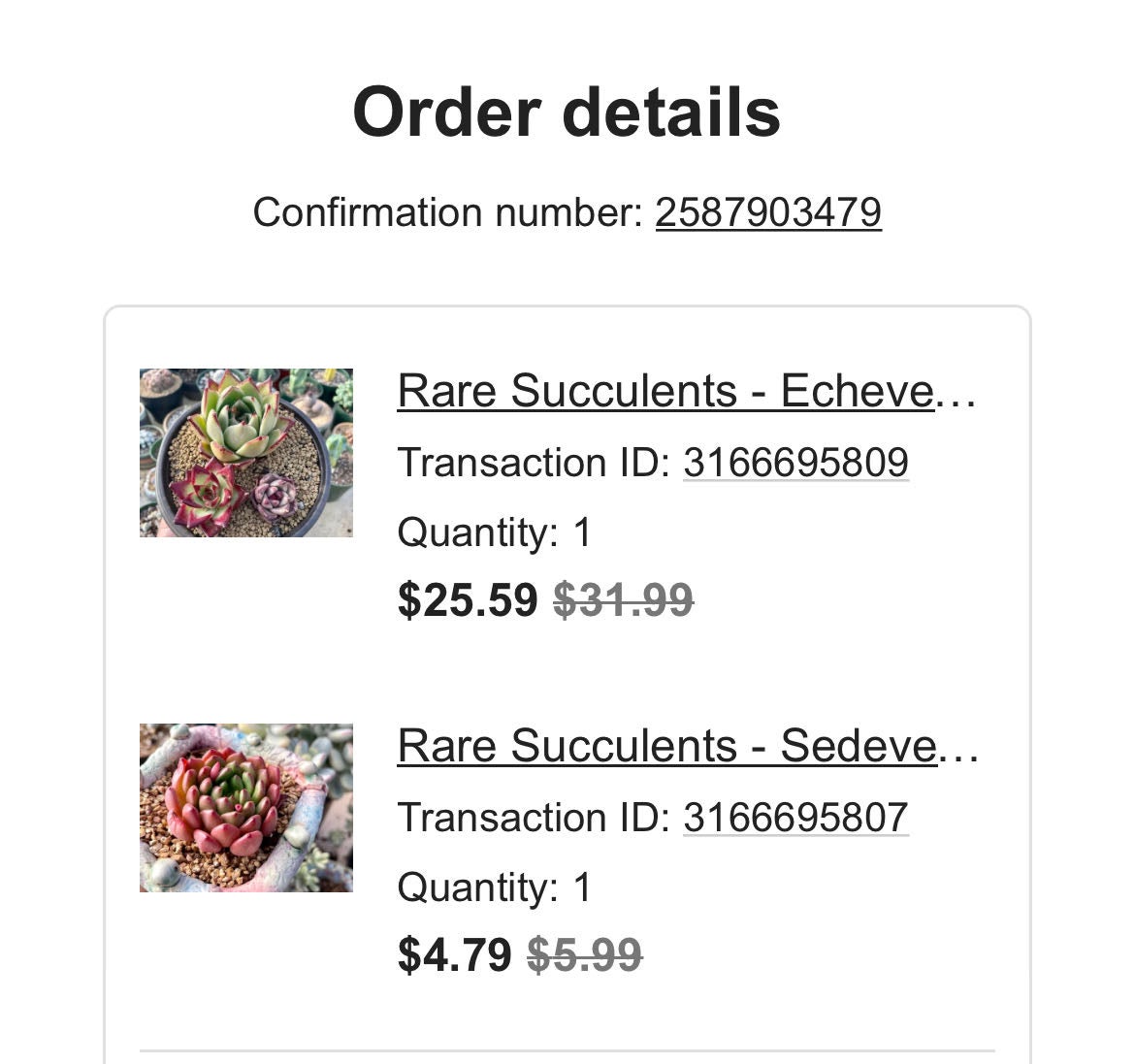
Task: Click Quantity: 1 under the Echeveria item
Action: click(494, 532)
